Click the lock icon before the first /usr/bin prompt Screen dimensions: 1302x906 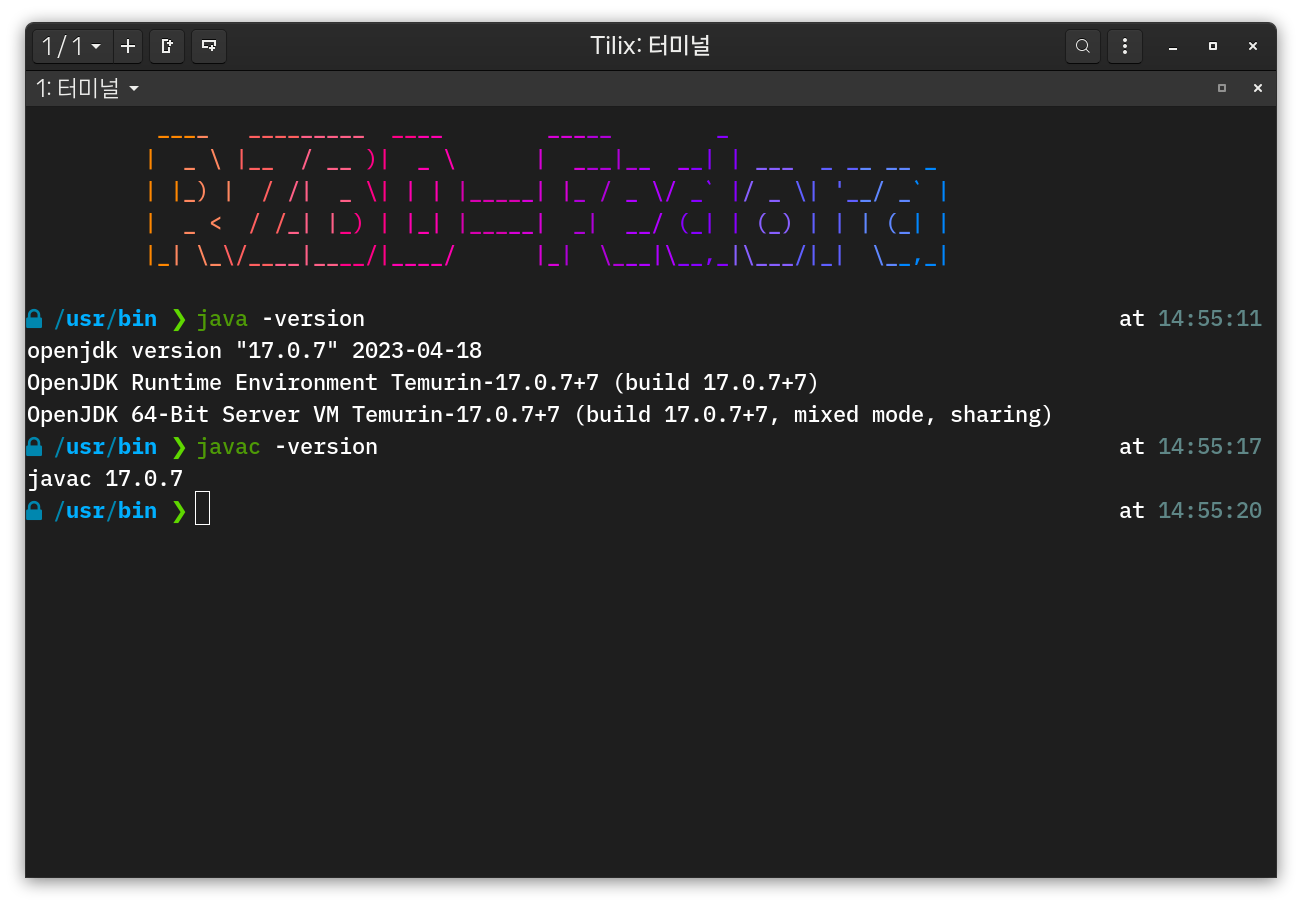tap(33, 318)
